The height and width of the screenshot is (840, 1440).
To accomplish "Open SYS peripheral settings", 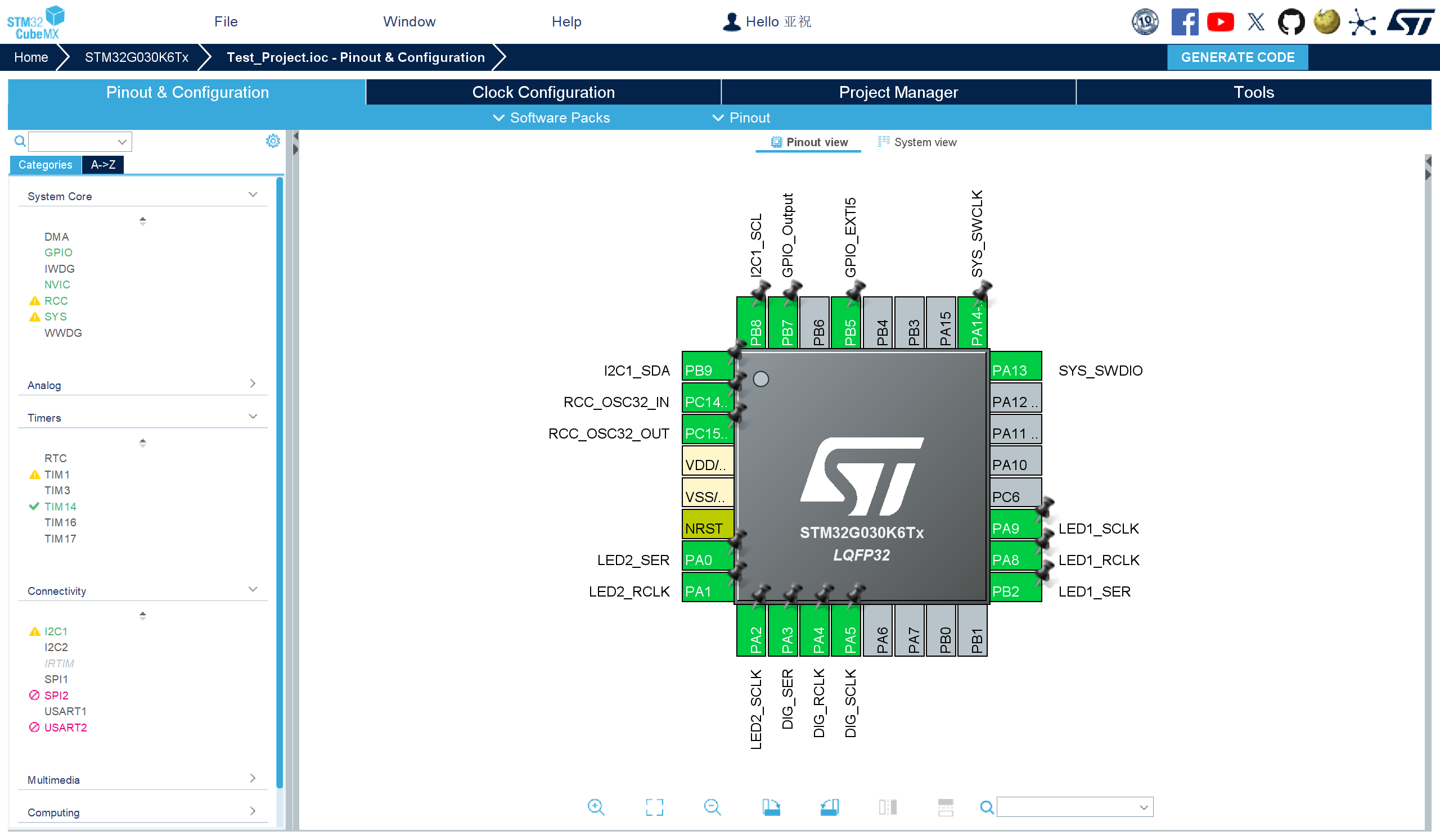I will 56,317.
